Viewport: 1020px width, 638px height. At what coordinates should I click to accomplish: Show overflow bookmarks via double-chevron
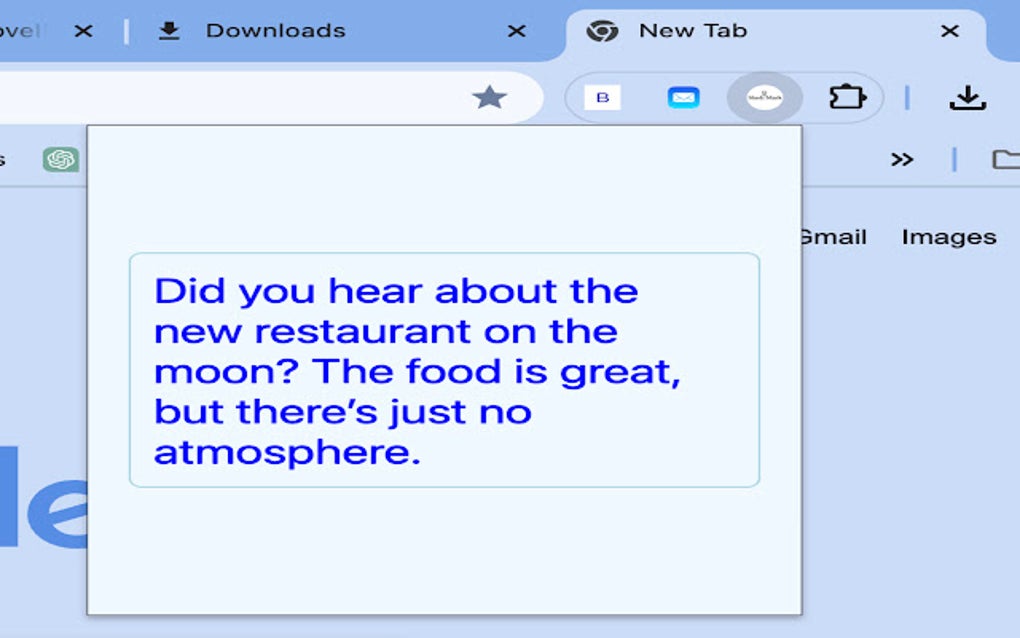[x=903, y=160]
